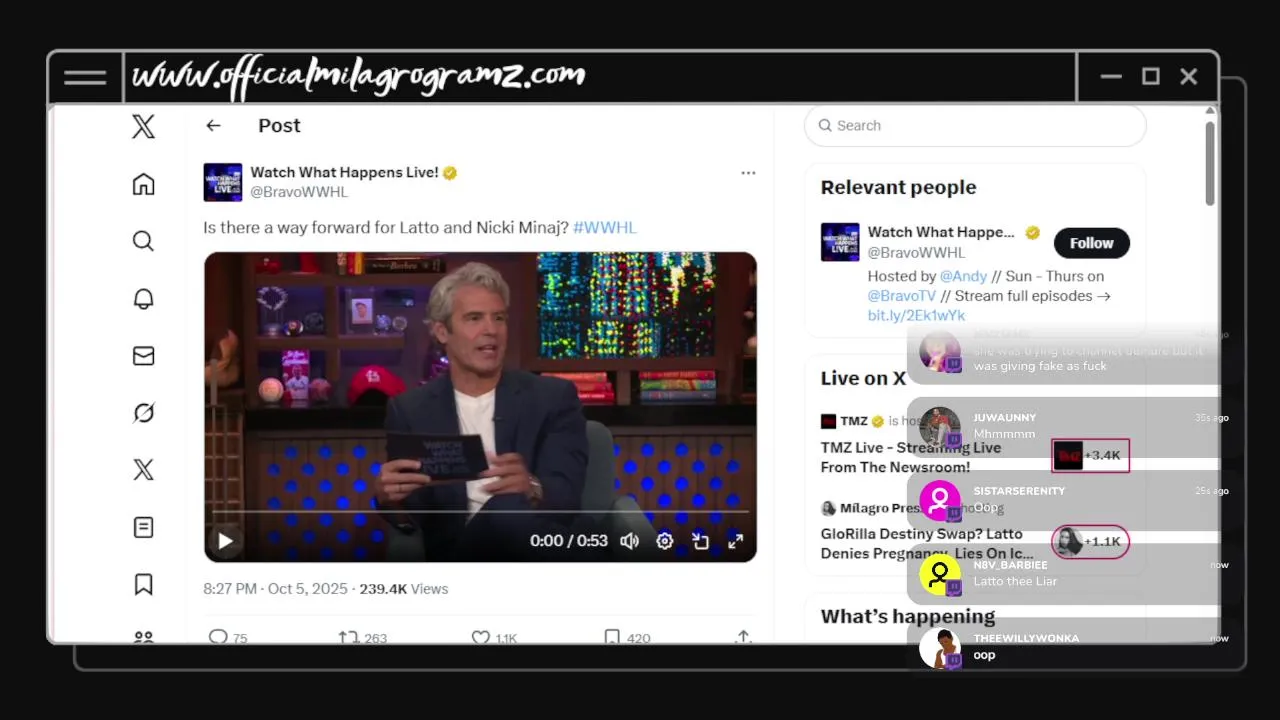Open the post's three-dot more menu
The image size is (1280, 720).
(x=748, y=173)
